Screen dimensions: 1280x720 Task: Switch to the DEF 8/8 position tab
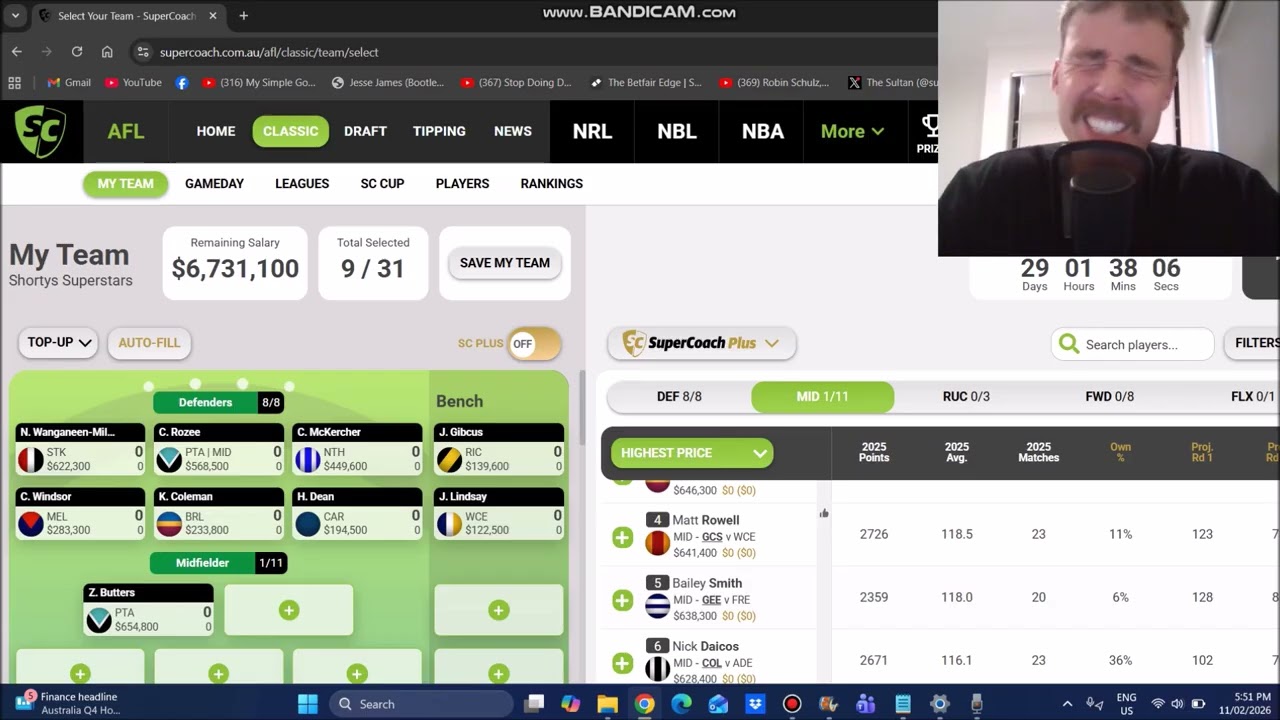(x=679, y=397)
